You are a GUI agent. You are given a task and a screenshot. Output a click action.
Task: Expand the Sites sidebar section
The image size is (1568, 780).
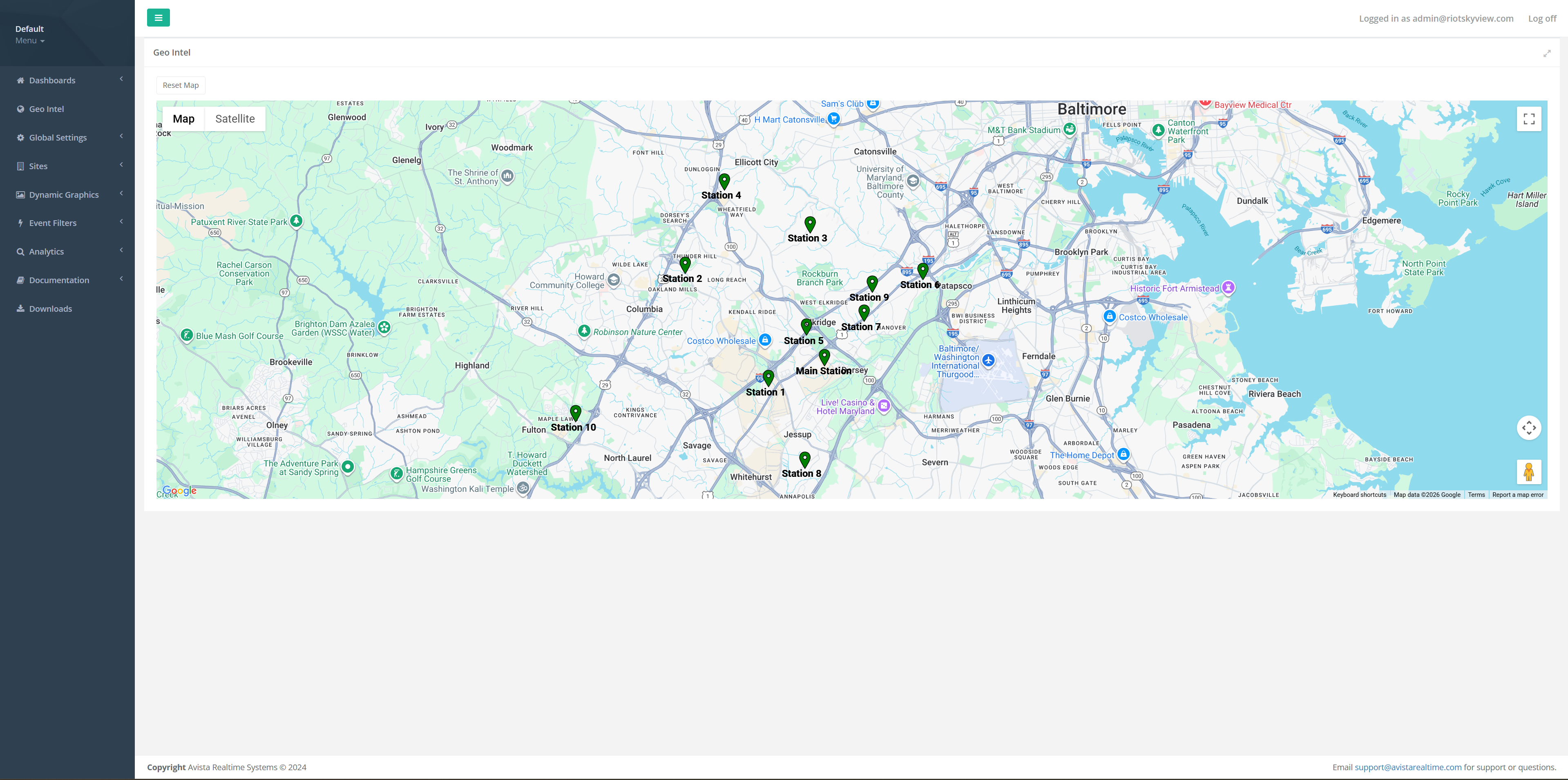tap(20, 165)
